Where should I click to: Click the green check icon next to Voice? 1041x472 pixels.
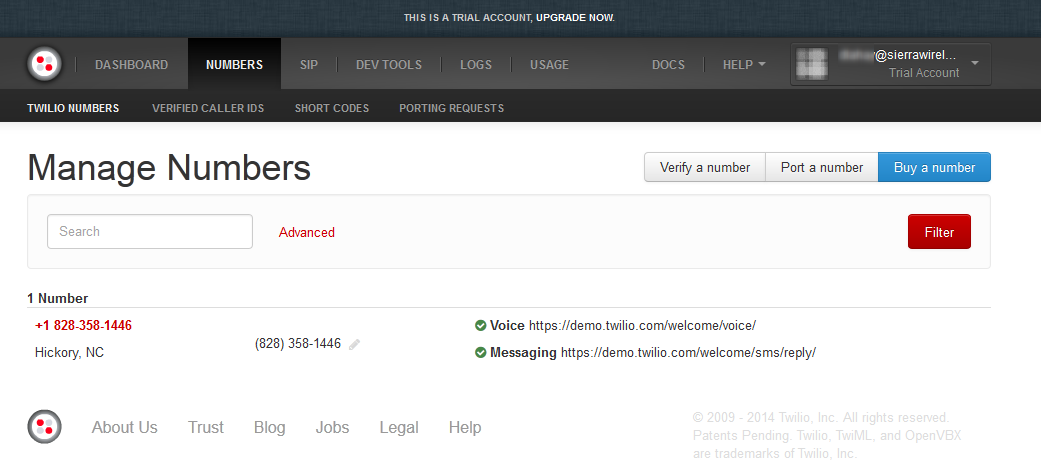pos(481,325)
